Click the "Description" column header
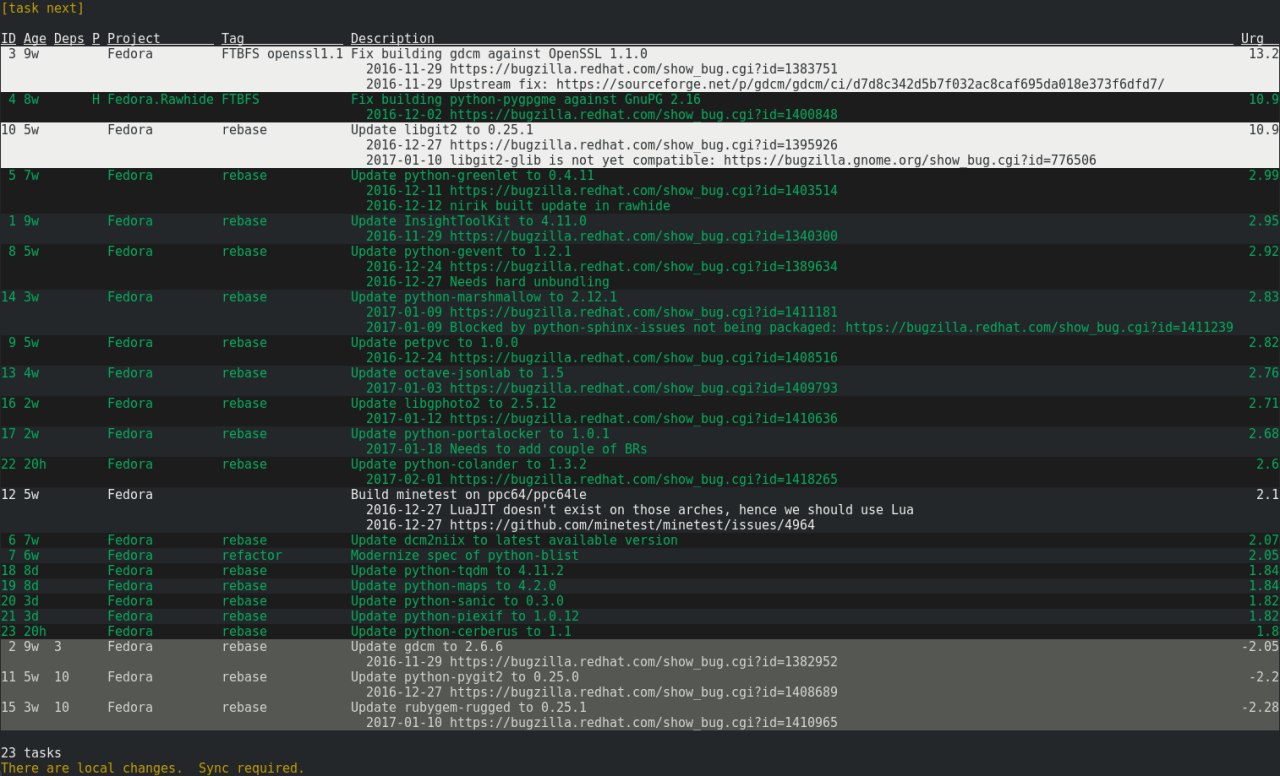Image resolution: width=1280 pixels, height=776 pixels. coord(393,38)
